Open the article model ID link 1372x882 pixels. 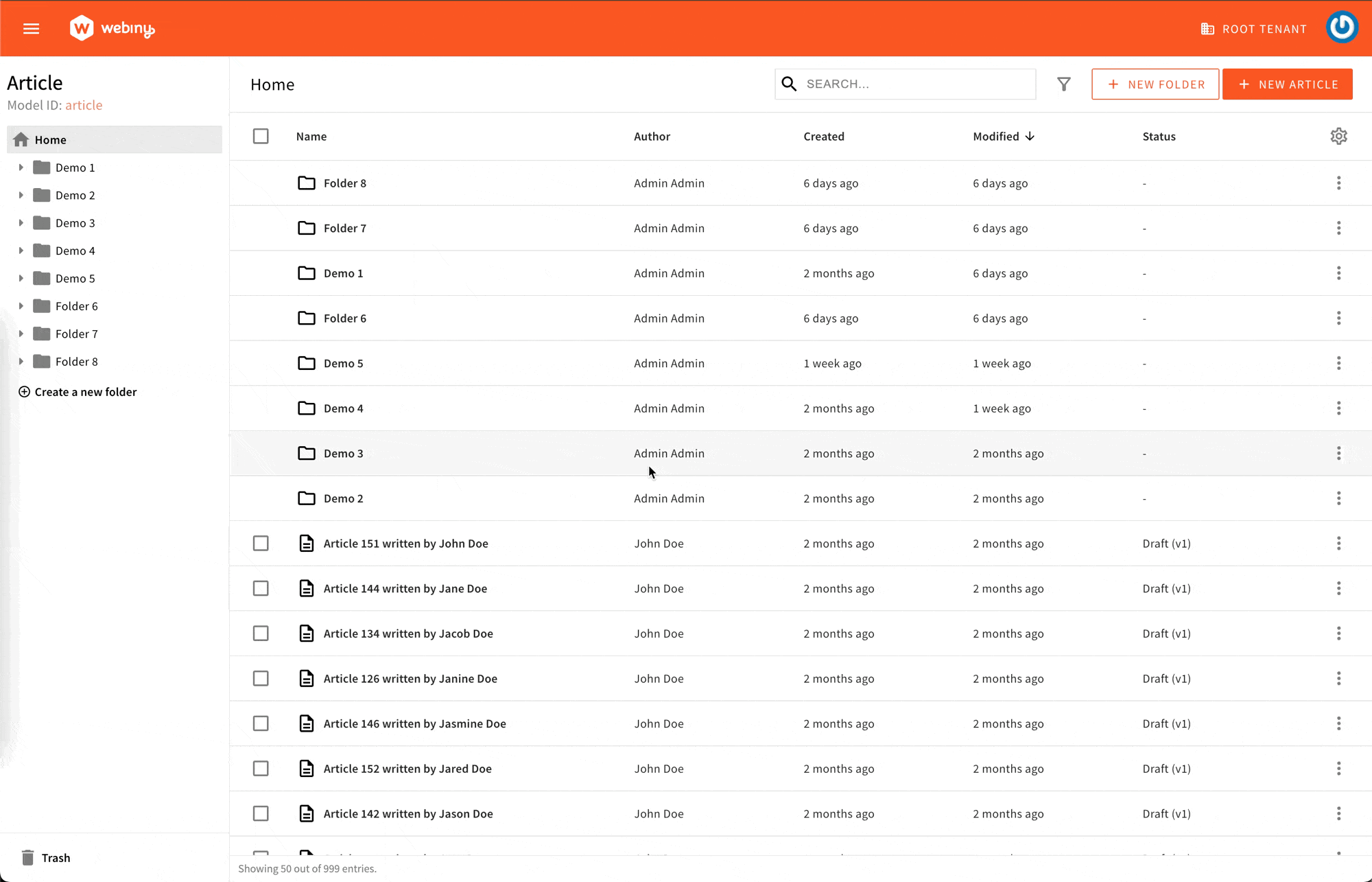[84, 104]
